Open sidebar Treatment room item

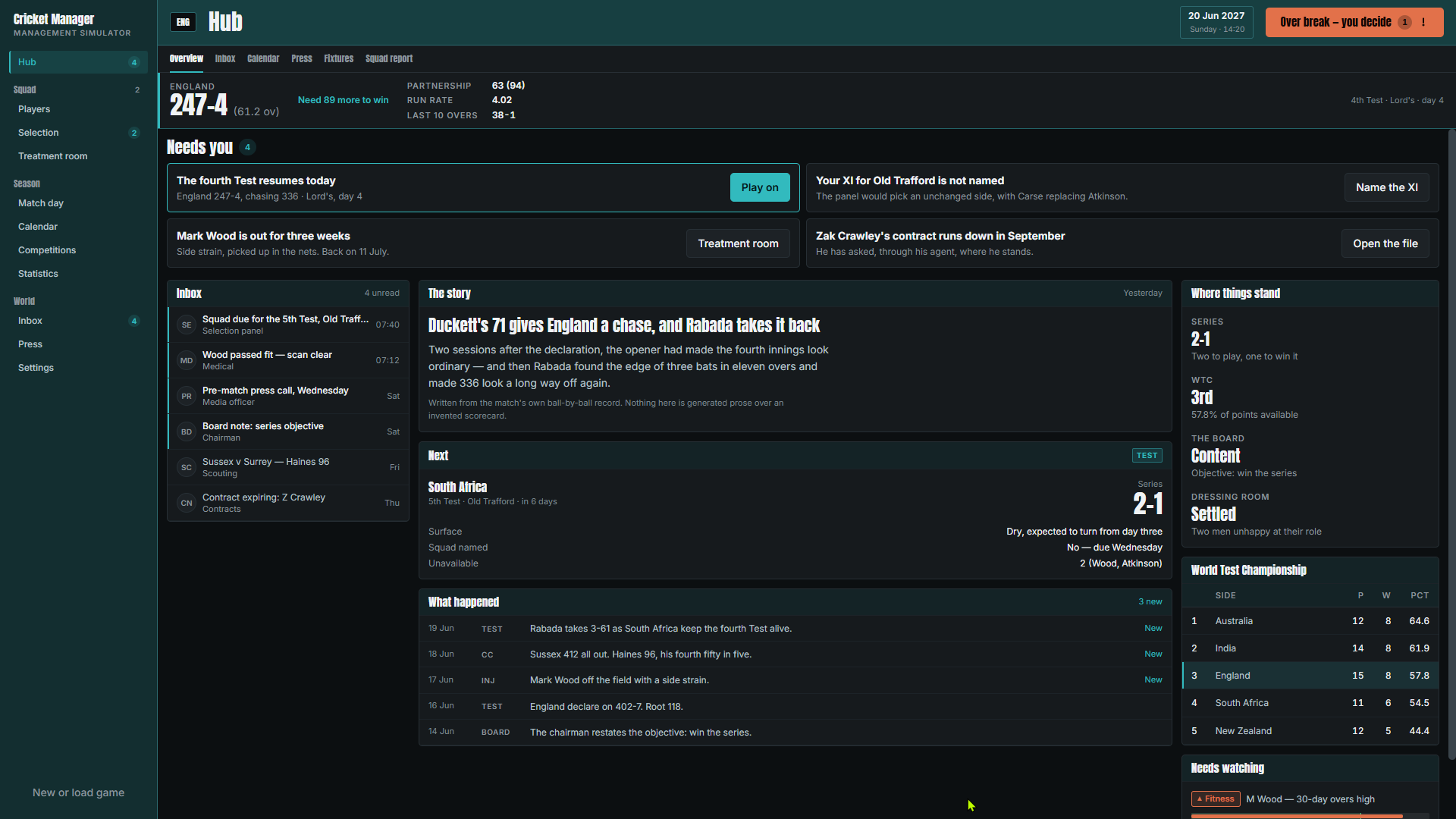(78, 156)
